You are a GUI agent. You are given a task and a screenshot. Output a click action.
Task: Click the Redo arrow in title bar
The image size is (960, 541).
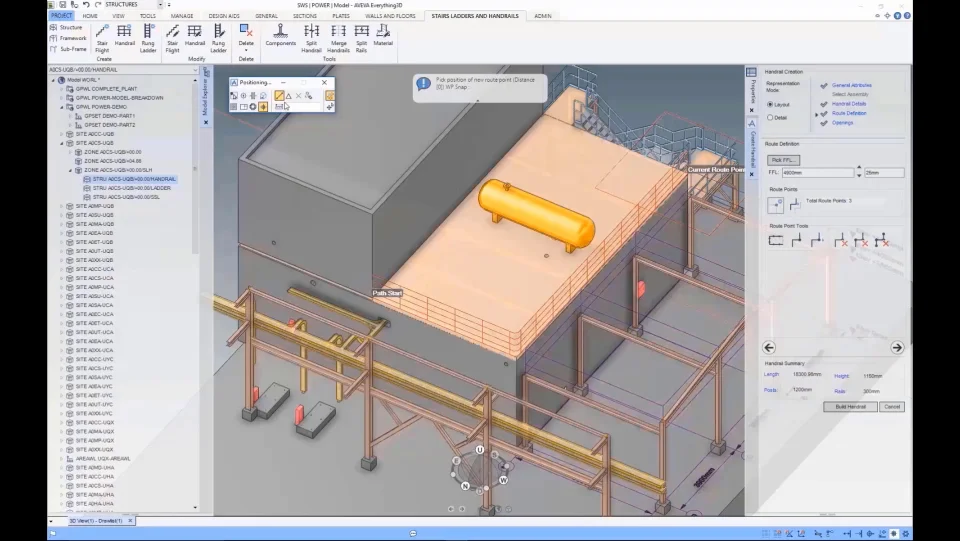point(98,5)
